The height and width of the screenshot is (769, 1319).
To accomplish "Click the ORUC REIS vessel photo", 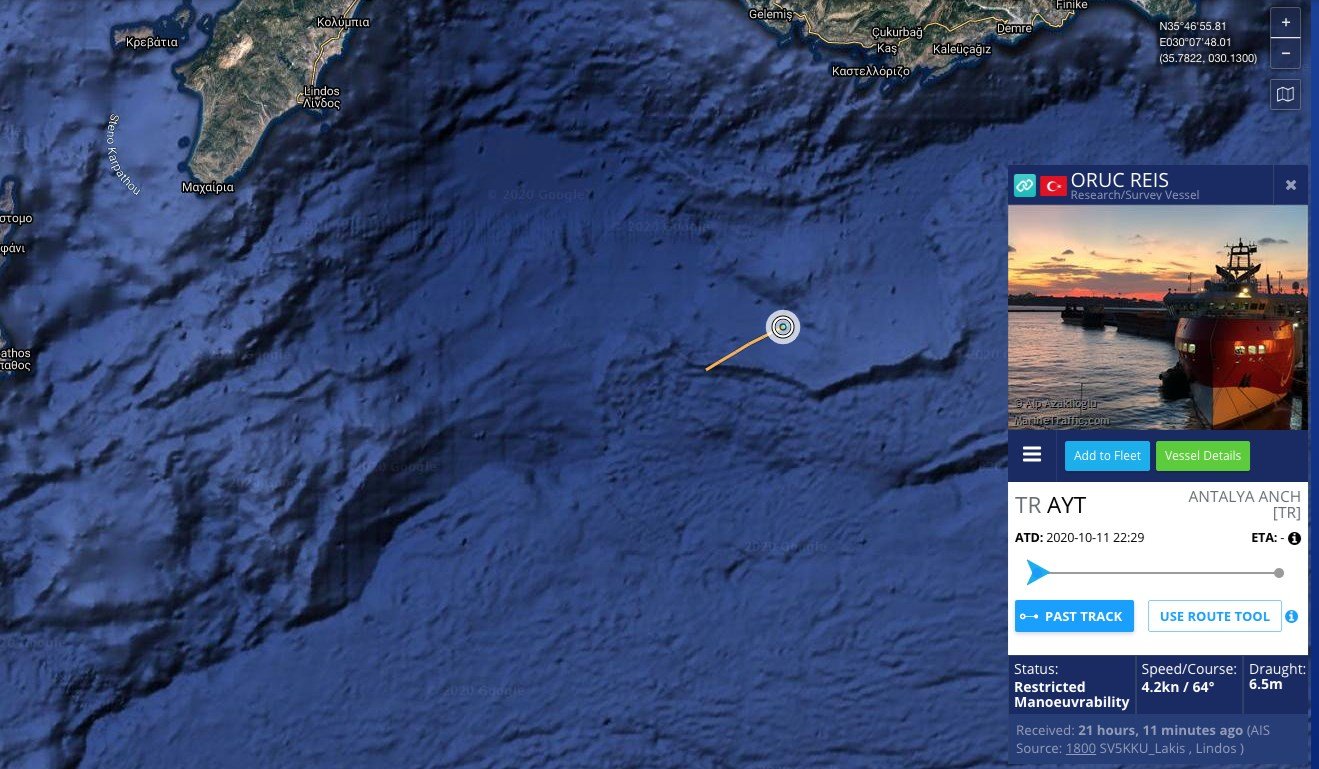I will (x=1157, y=317).
